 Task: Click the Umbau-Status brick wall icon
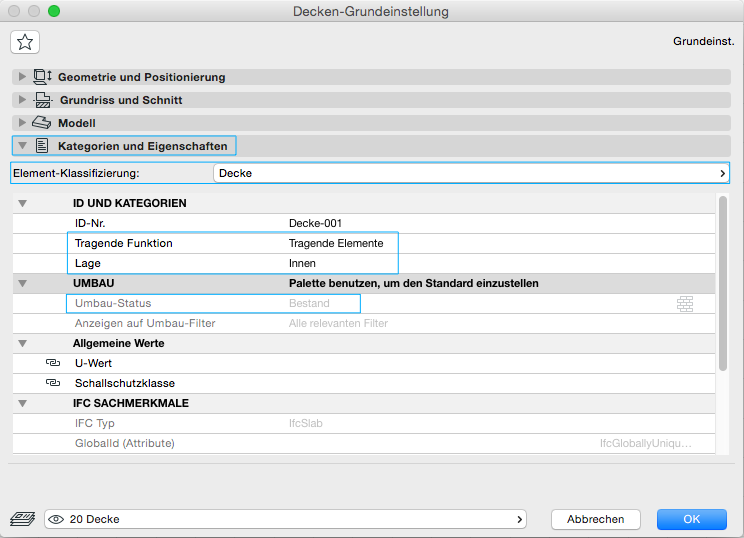(x=685, y=304)
